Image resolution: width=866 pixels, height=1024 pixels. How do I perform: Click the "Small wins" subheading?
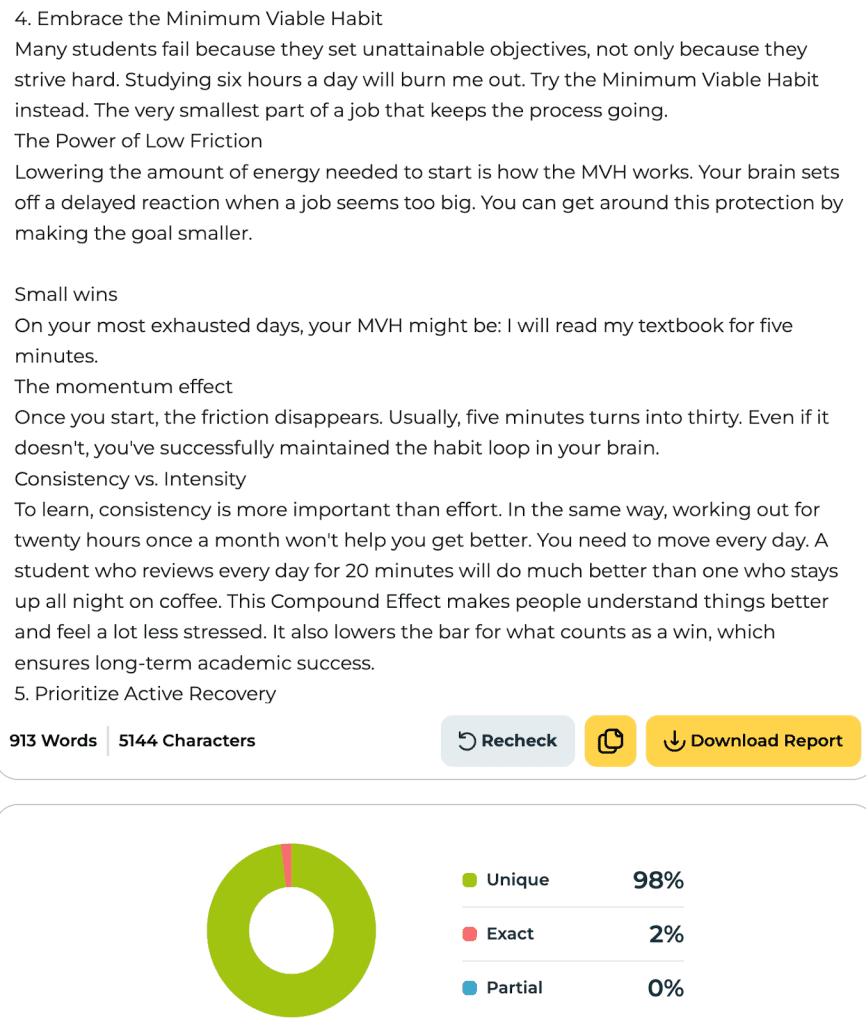click(66, 294)
